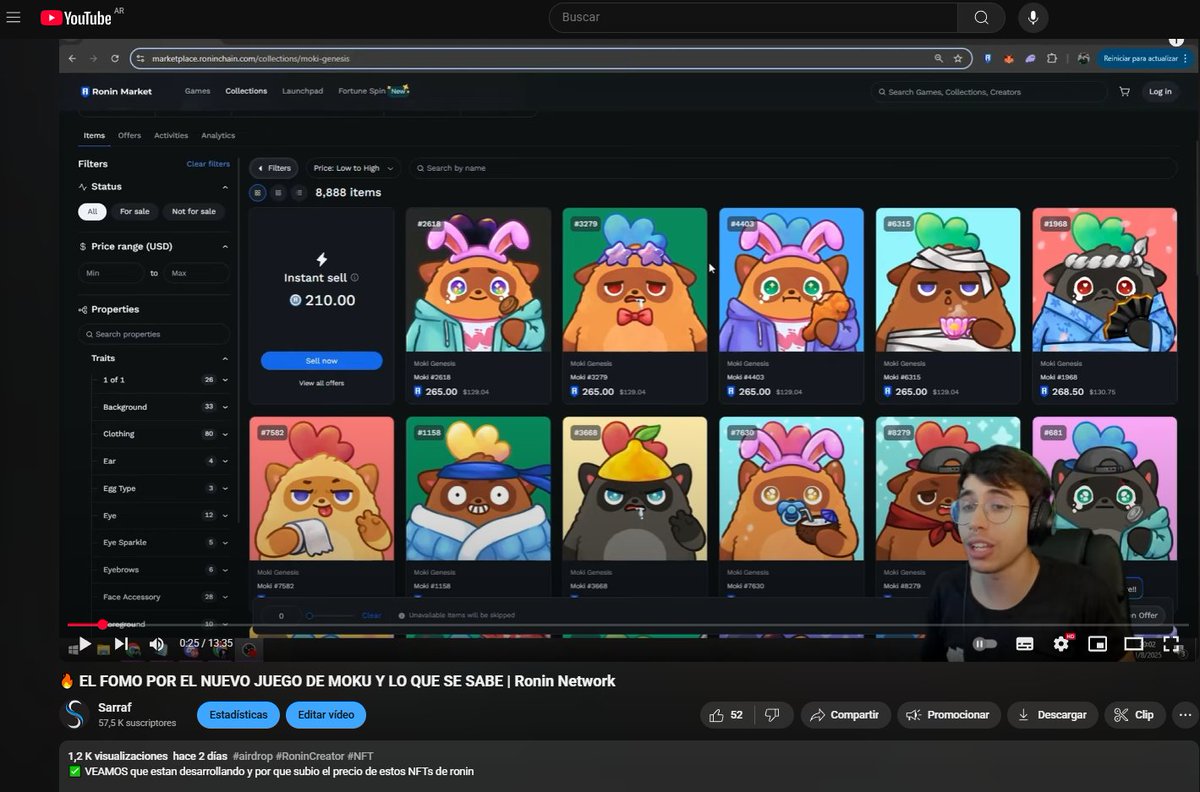The width and height of the screenshot is (1200, 792).
Task: Open the shopping cart icon on Ronin Market
Action: [1124, 91]
